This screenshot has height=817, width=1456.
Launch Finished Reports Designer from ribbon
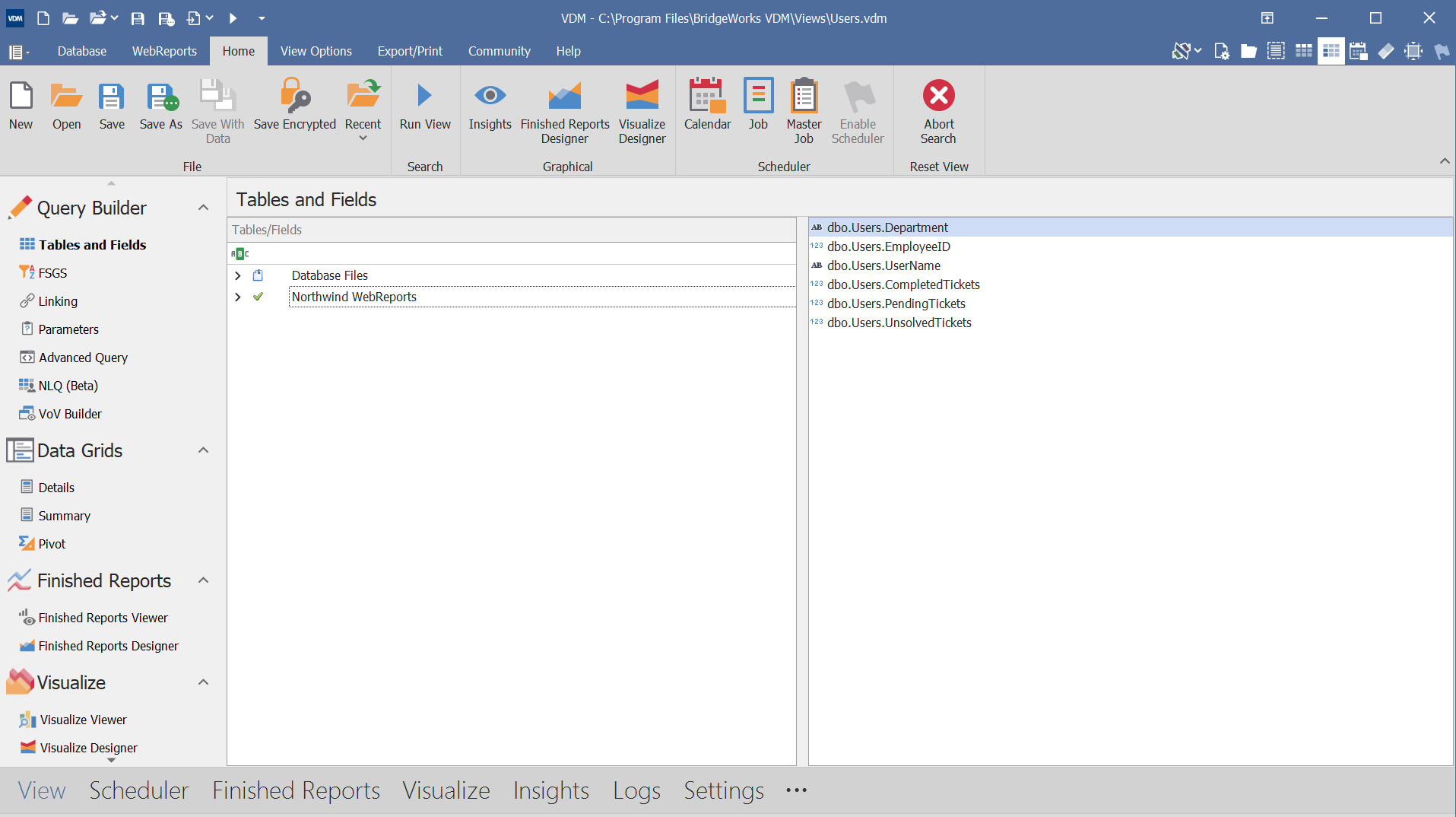pyautogui.click(x=565, y=112)
